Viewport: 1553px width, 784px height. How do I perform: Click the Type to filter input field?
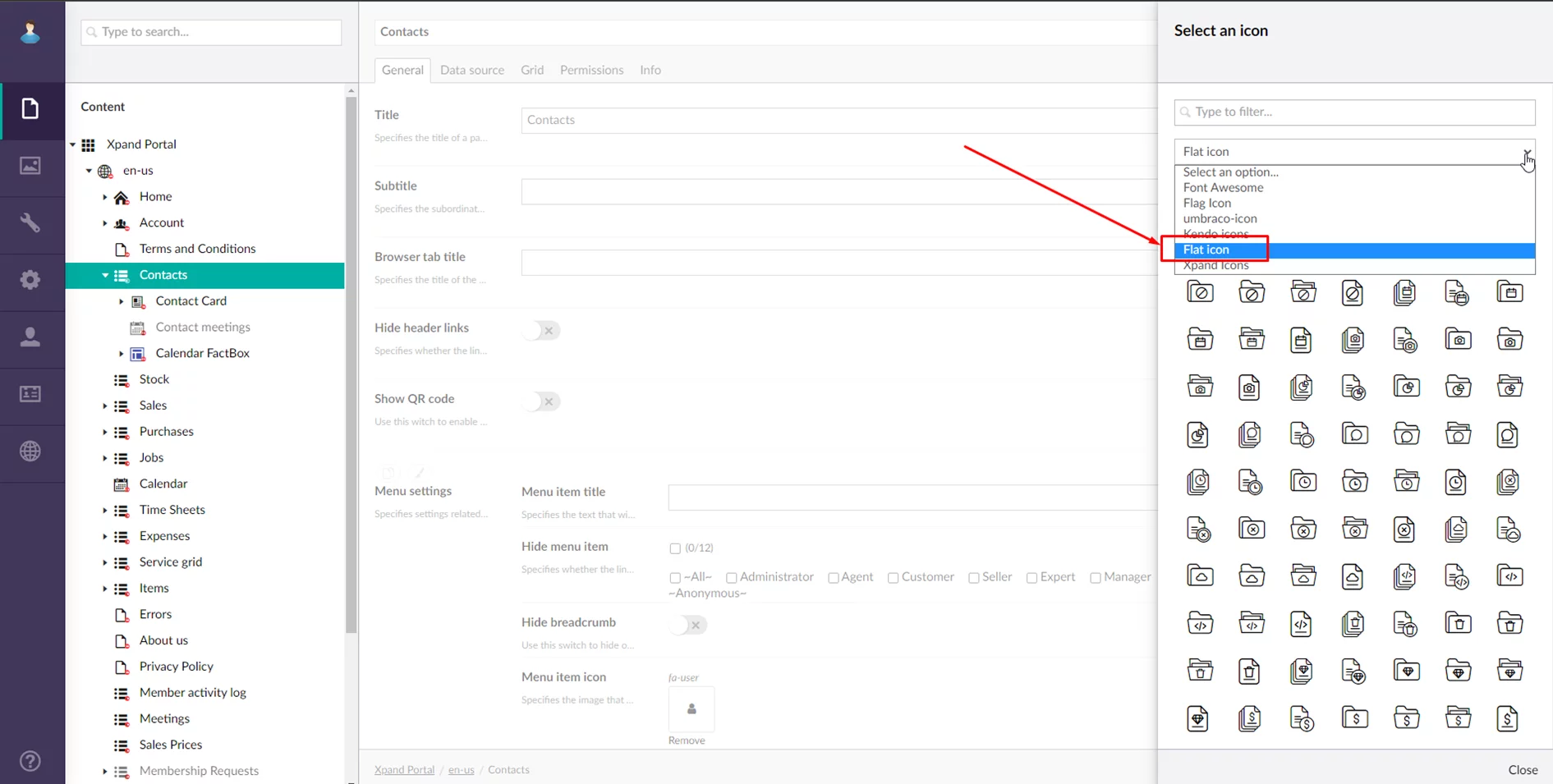click(x=1354, y=112)
